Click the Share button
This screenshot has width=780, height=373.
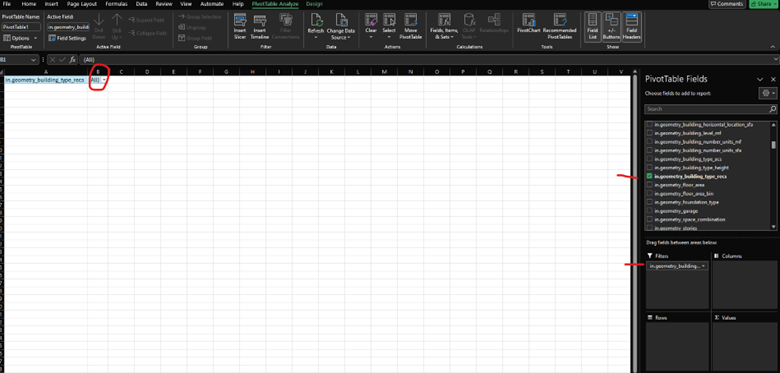764,4
